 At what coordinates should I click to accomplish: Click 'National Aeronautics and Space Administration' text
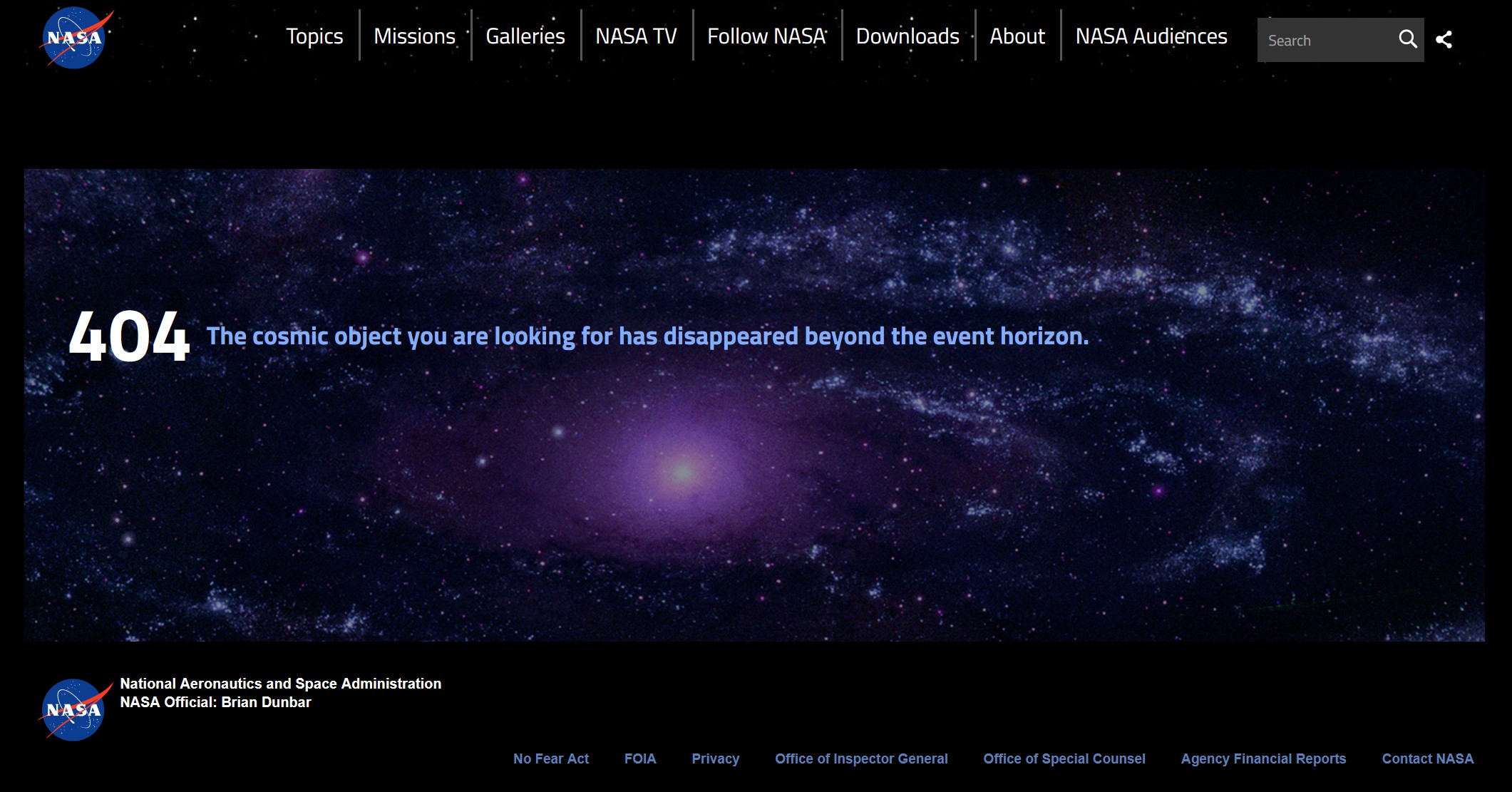280,683
